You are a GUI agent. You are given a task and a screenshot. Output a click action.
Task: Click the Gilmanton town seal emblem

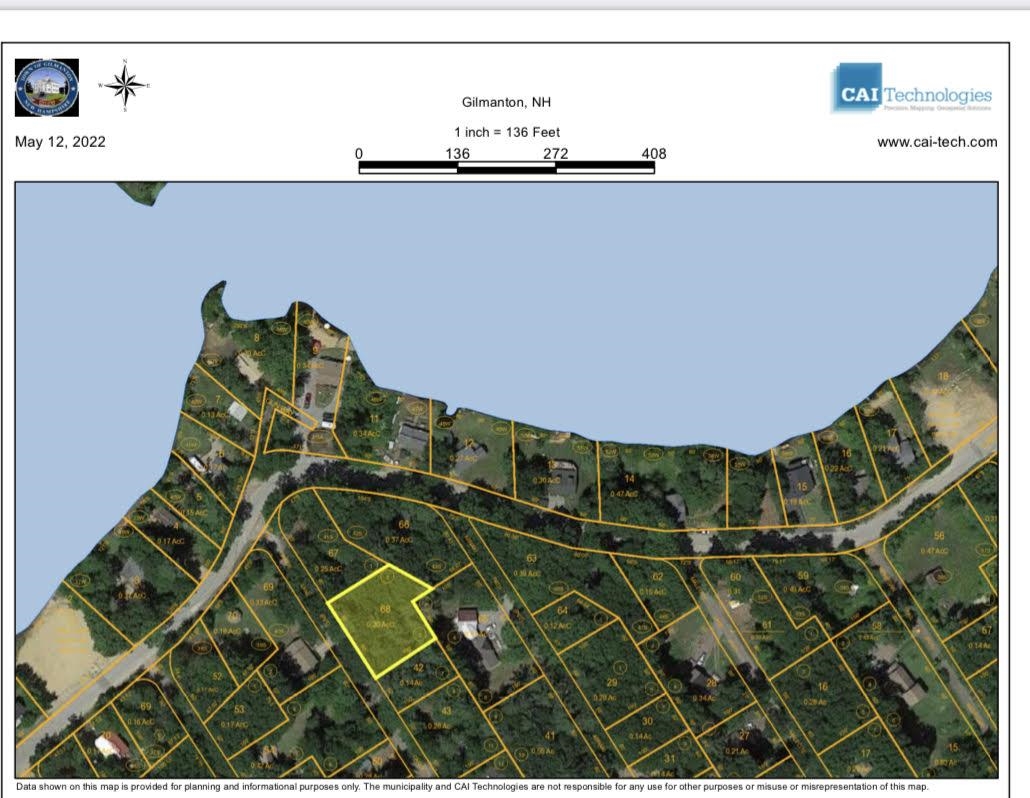(47, 87)
